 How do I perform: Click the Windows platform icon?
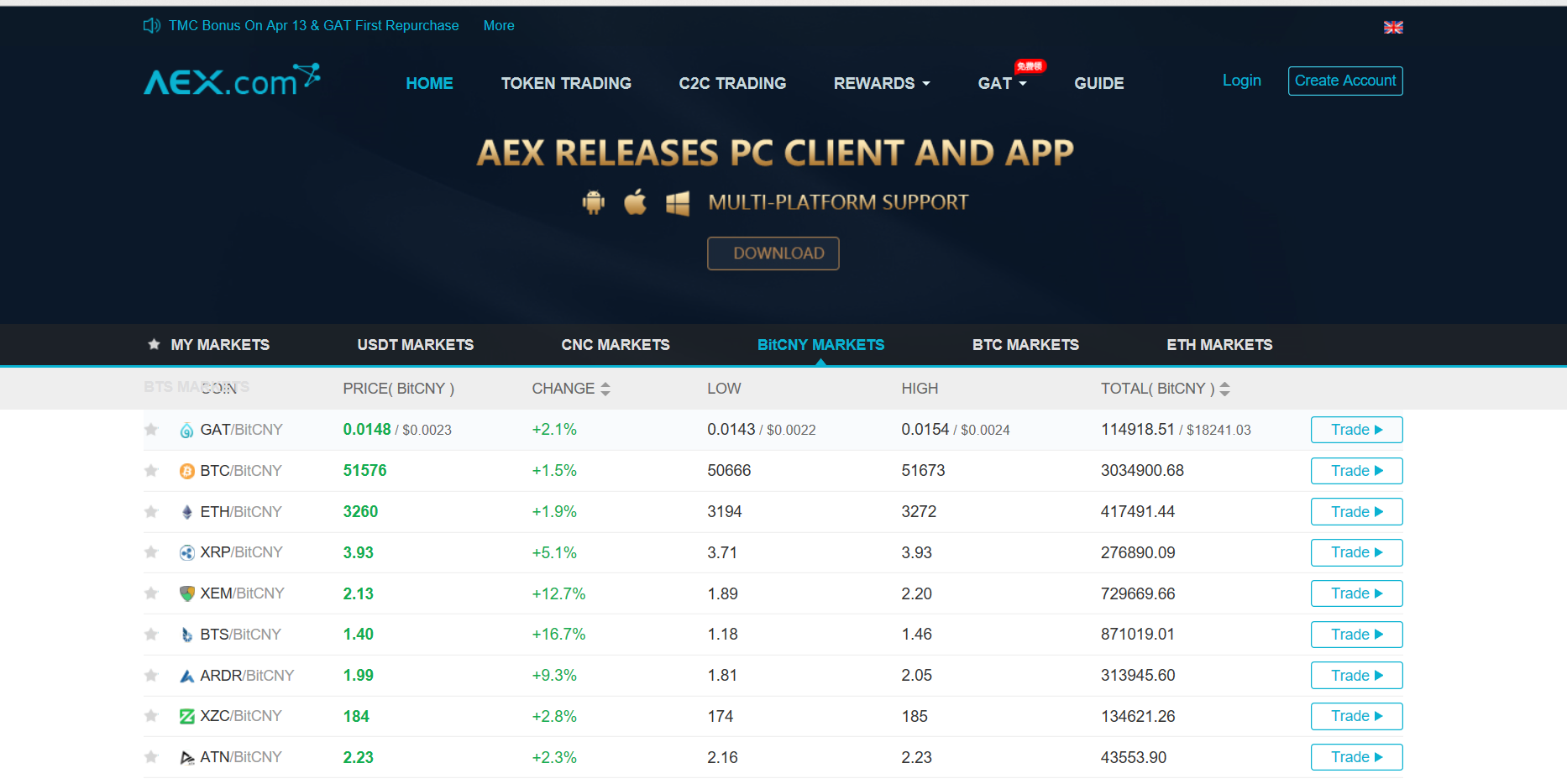pos(678,203)
